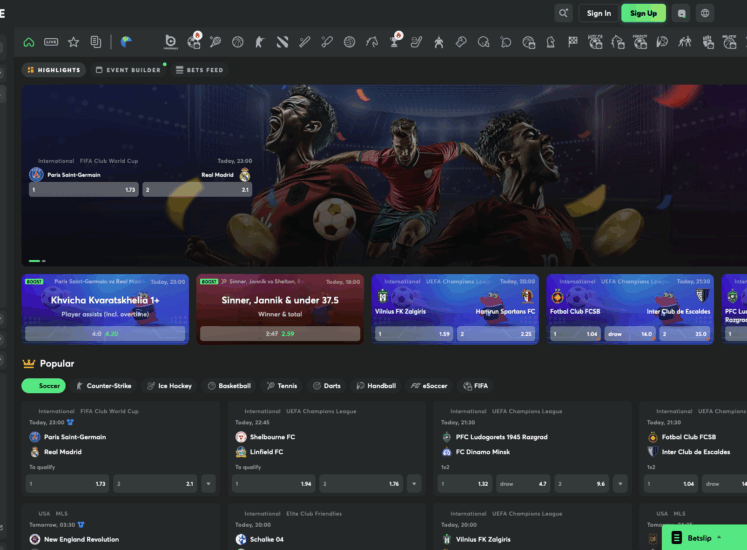This screenshot has height=550, width=747.
Task: Click the chat icon next to Sign Up
Action: pyautogui.click(x=682, y=13)
